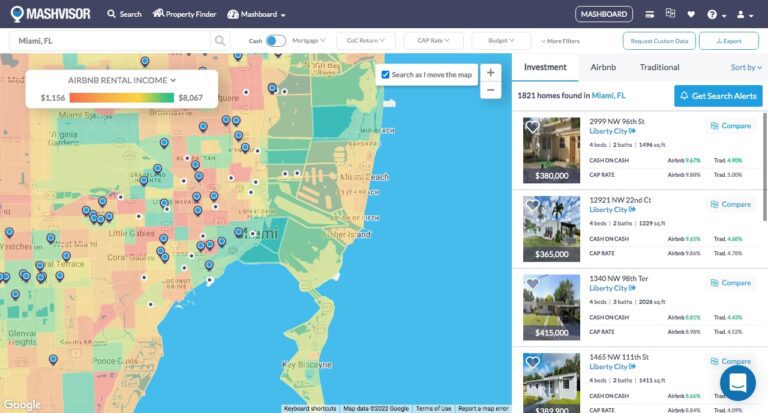Click the search magnifier icon in location box
The image size is (768, 413).
220,41
